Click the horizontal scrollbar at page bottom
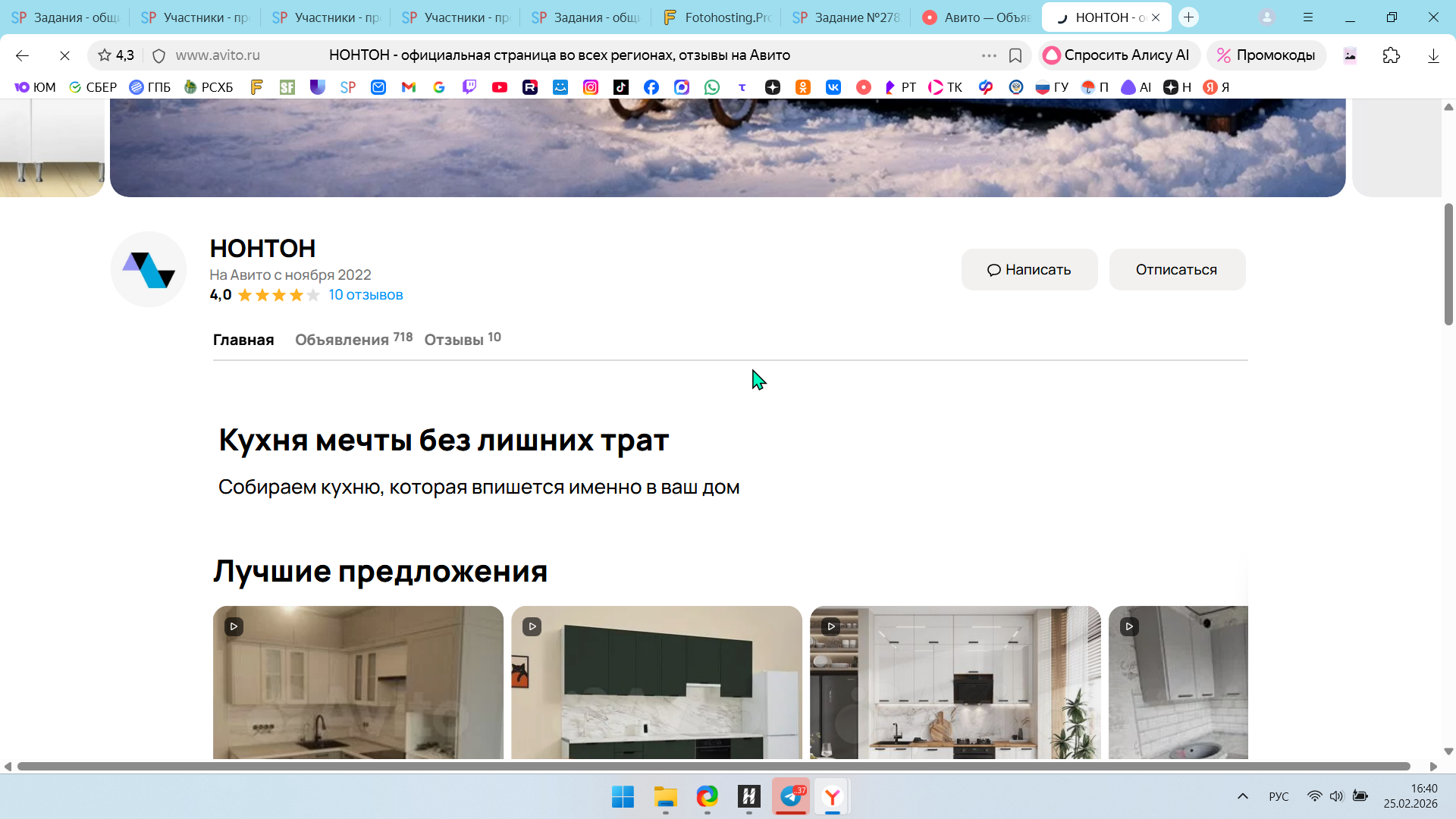The width and height of the screenshot is (1456, 819). [713, 767]
